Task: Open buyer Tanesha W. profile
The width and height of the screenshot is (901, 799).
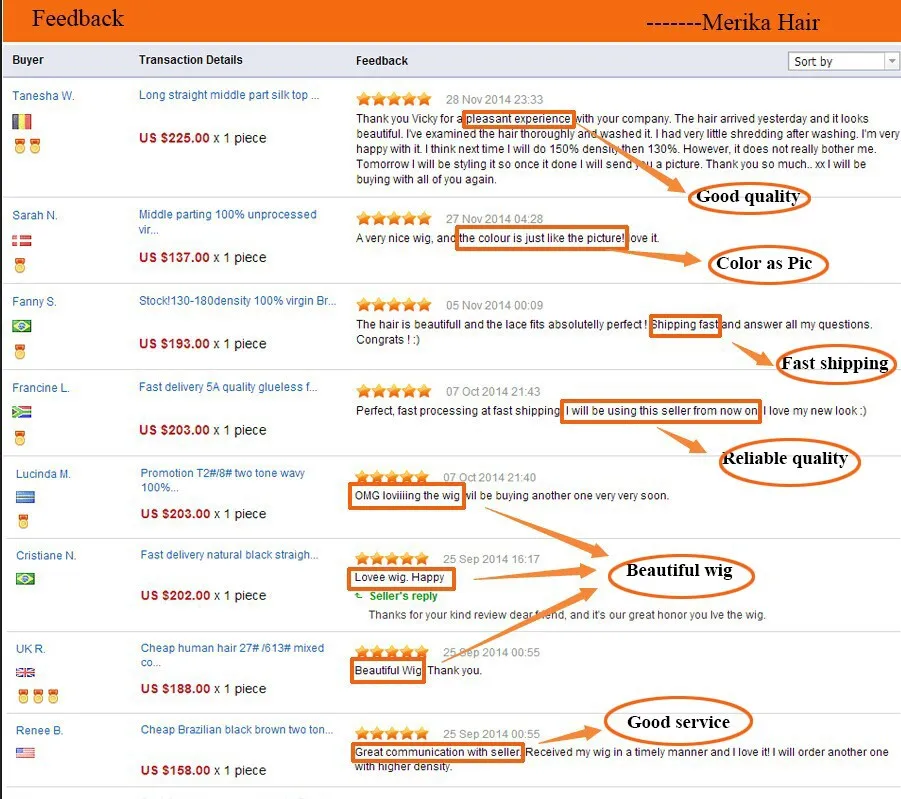Action: (x=43, y=96)
